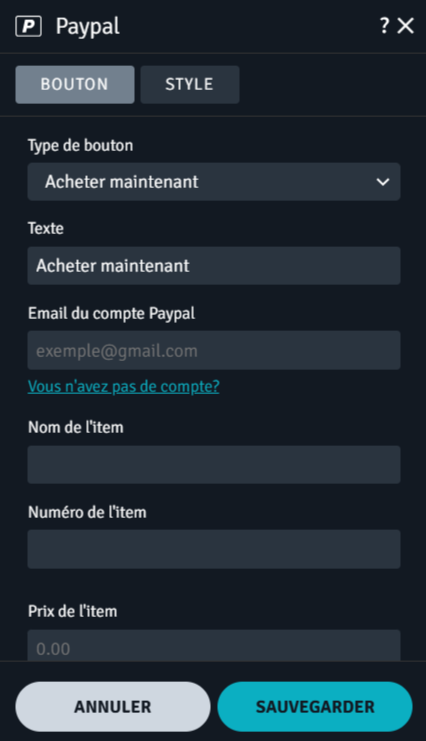Click the Paypal panel title text
Viewport: 426px width, 741px height.
click(x=88, y=26)
